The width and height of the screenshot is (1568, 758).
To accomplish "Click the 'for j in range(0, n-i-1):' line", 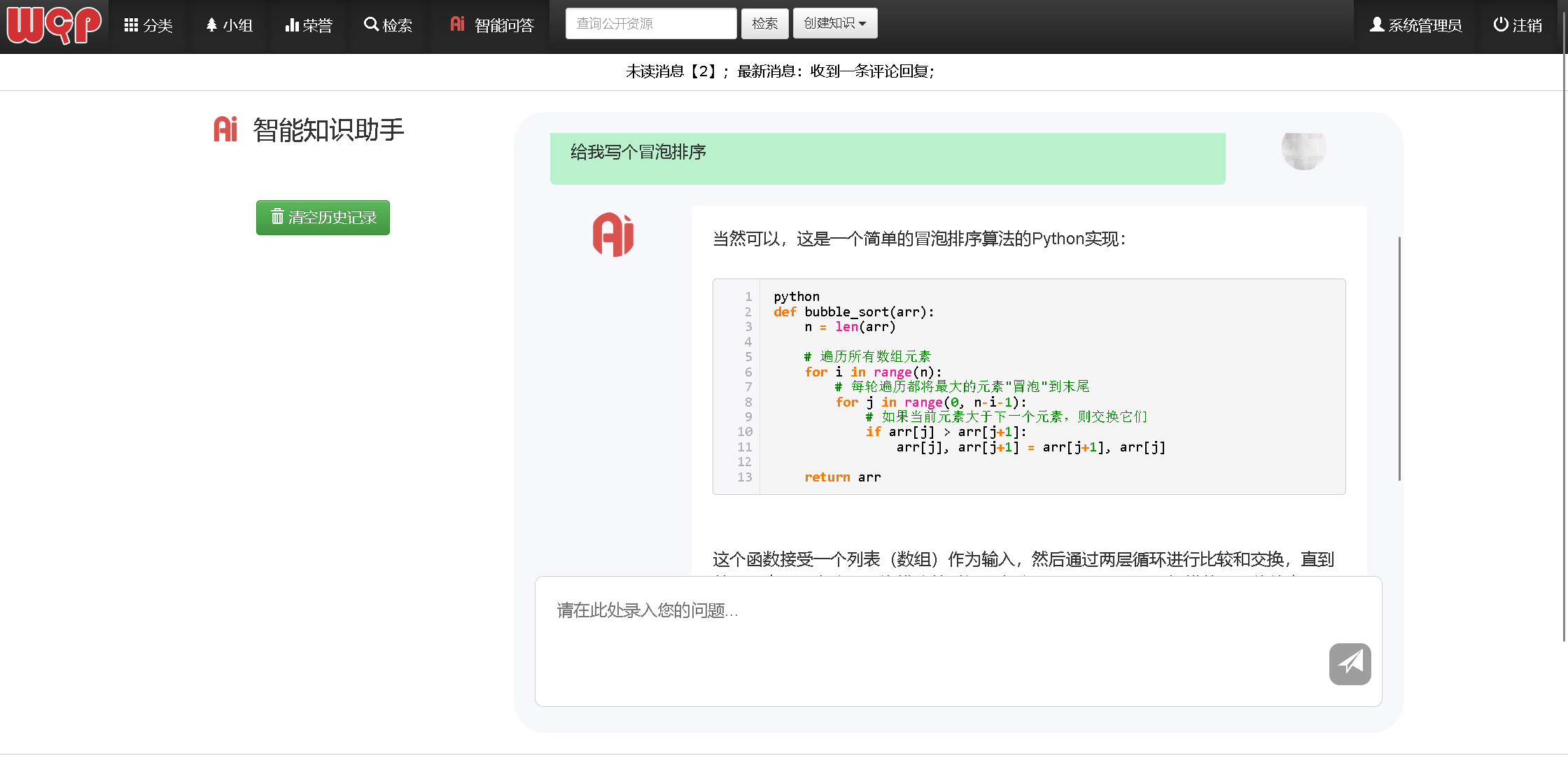I will point(931,402).
